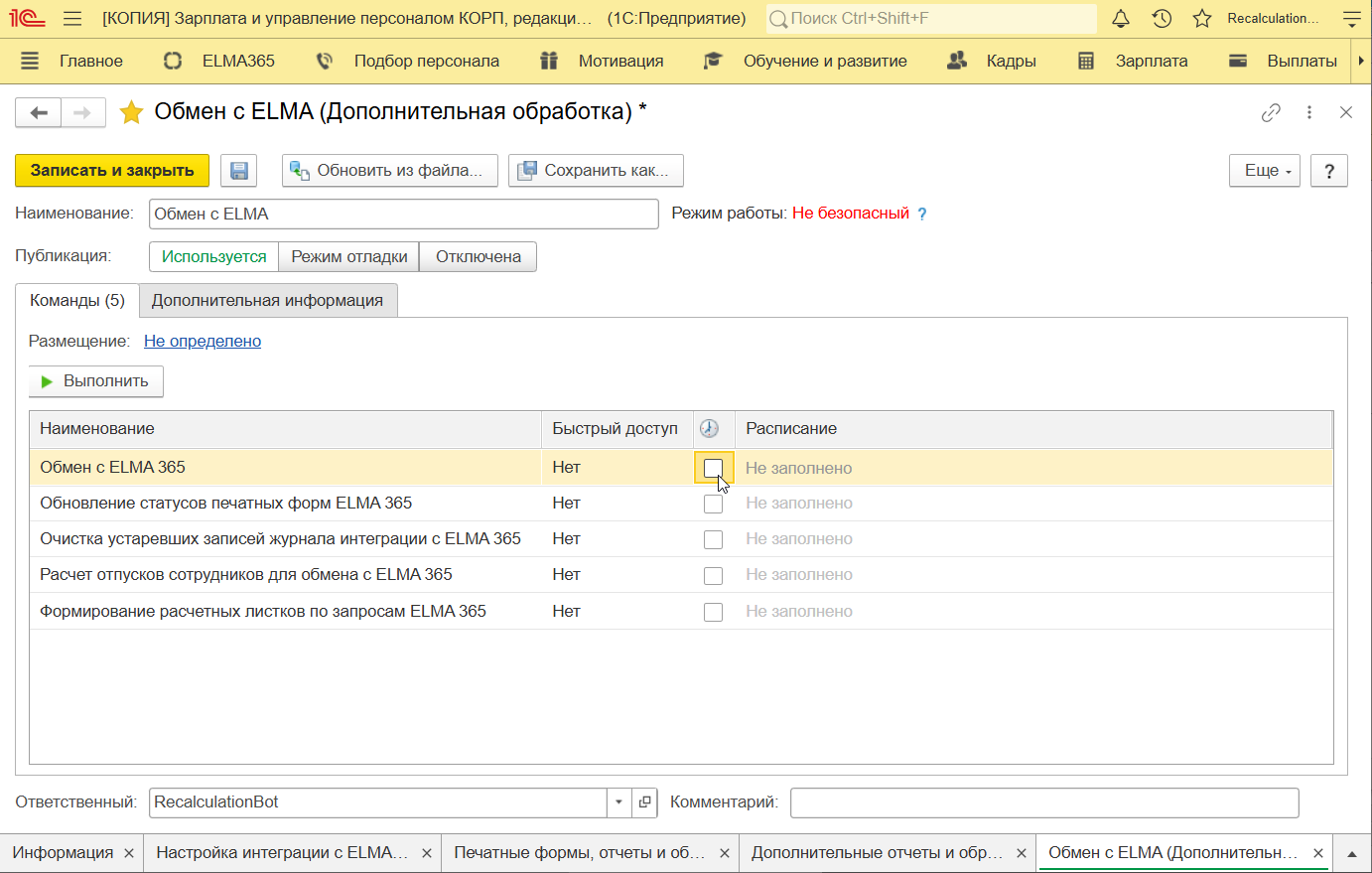Save with the floppy disk icon button
Screen dimensions: 1372x873
[239, 171]
